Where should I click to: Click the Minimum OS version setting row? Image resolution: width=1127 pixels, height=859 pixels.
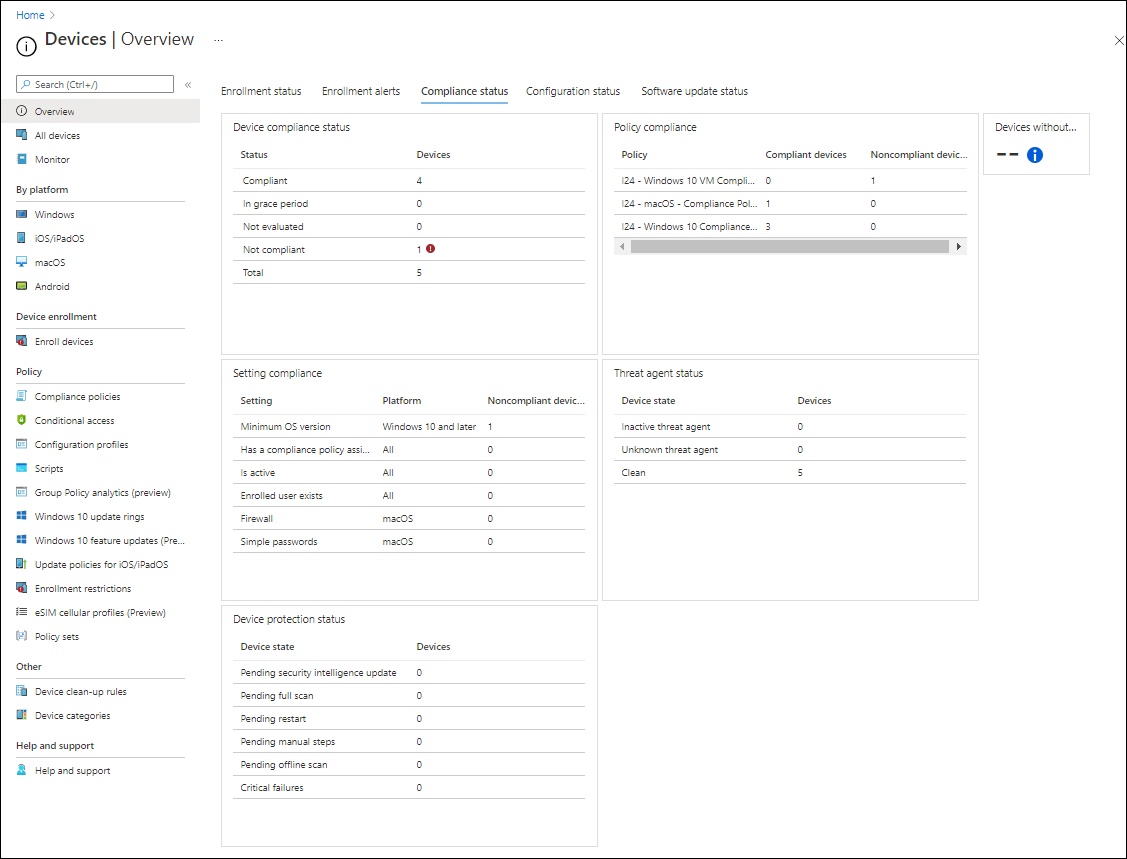pos(409,426)
